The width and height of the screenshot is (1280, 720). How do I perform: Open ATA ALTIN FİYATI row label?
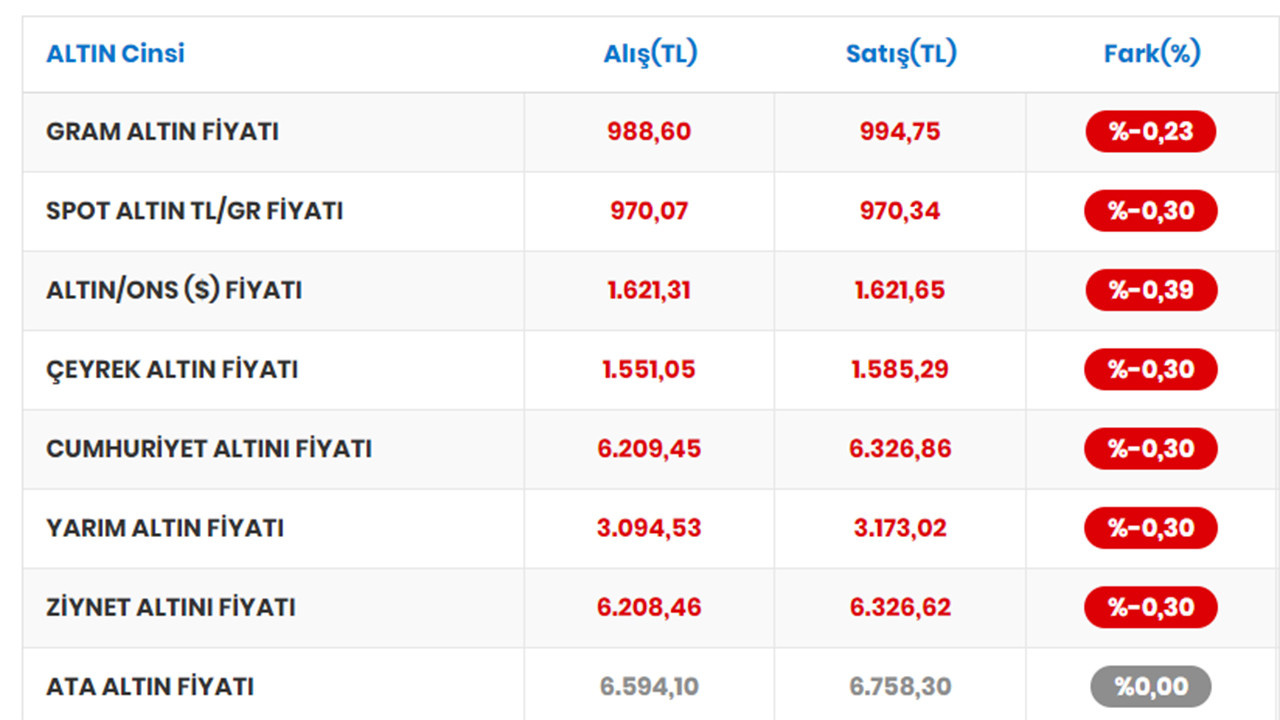pyautogui.click(x=150, y=687)
